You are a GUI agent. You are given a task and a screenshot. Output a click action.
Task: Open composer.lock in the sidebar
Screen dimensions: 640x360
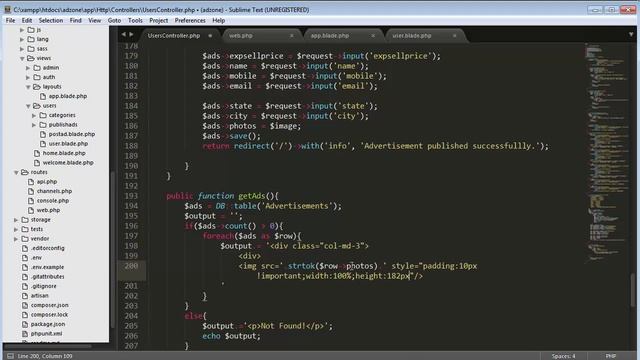49,315
